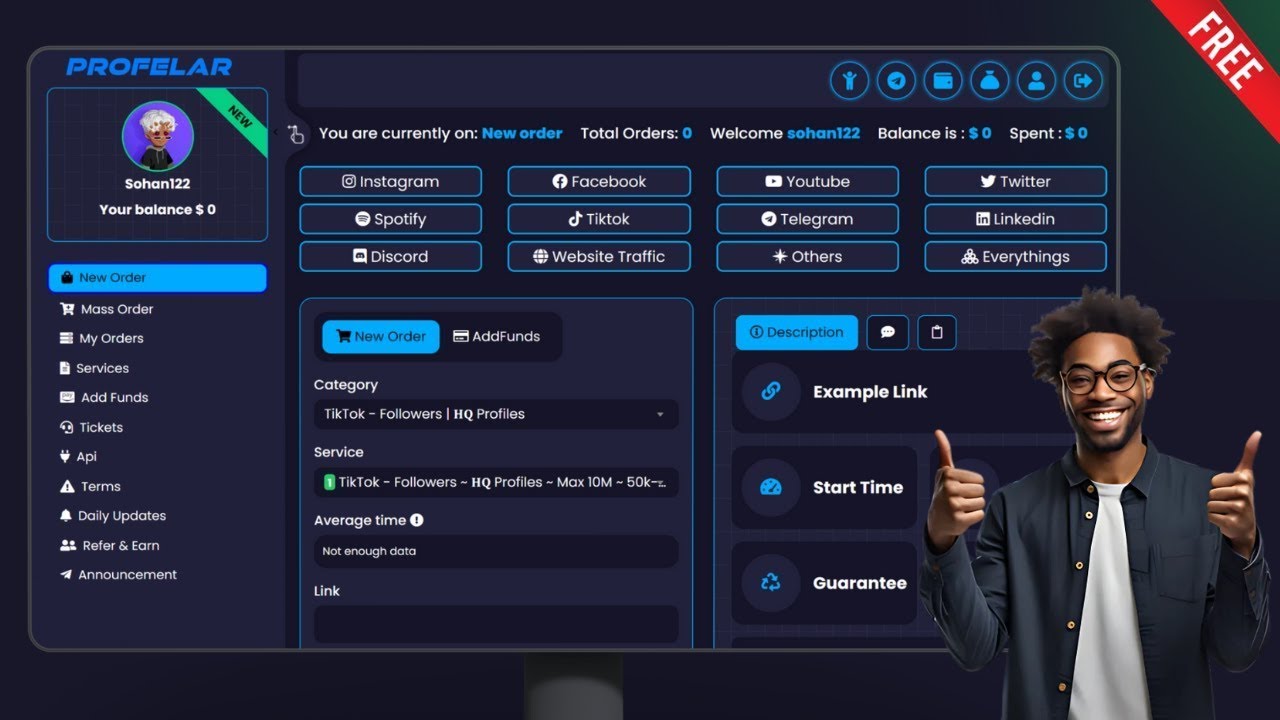1280x720 pixels.
Task: Click the Average time field
Action: click(496, 551)
